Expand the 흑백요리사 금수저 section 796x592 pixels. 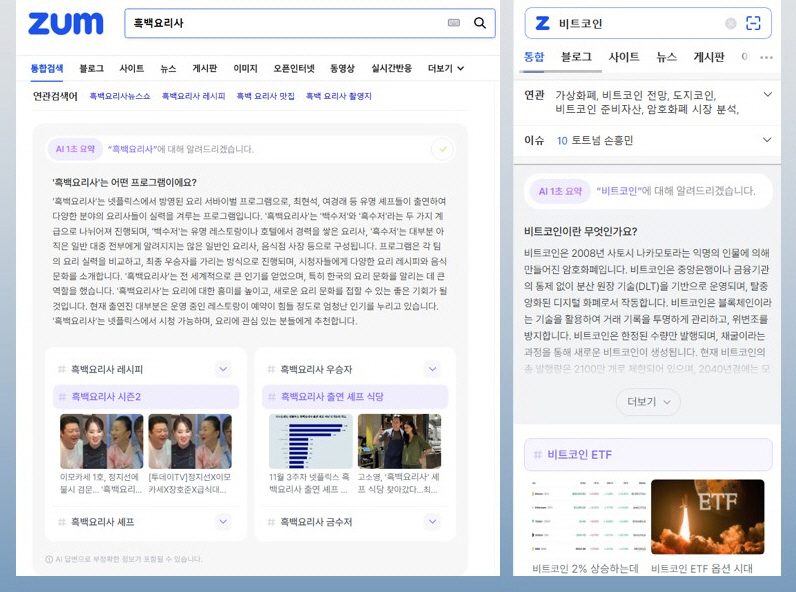[x=433, y=521]
